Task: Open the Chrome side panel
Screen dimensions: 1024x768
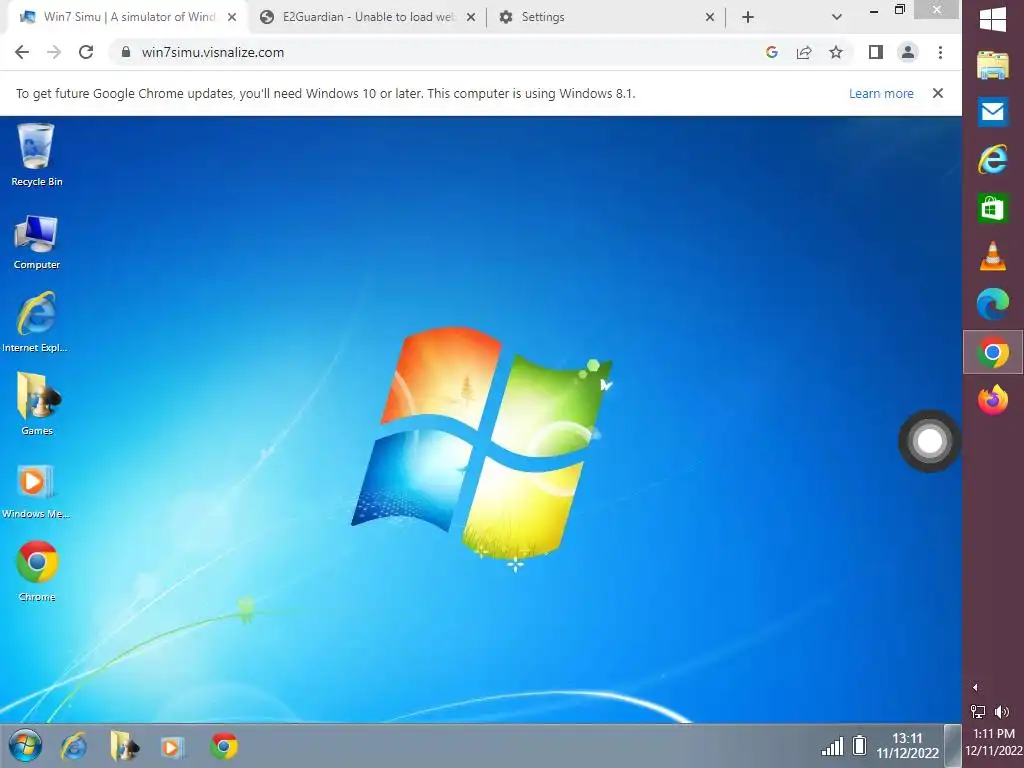Action: coord(876,52)
